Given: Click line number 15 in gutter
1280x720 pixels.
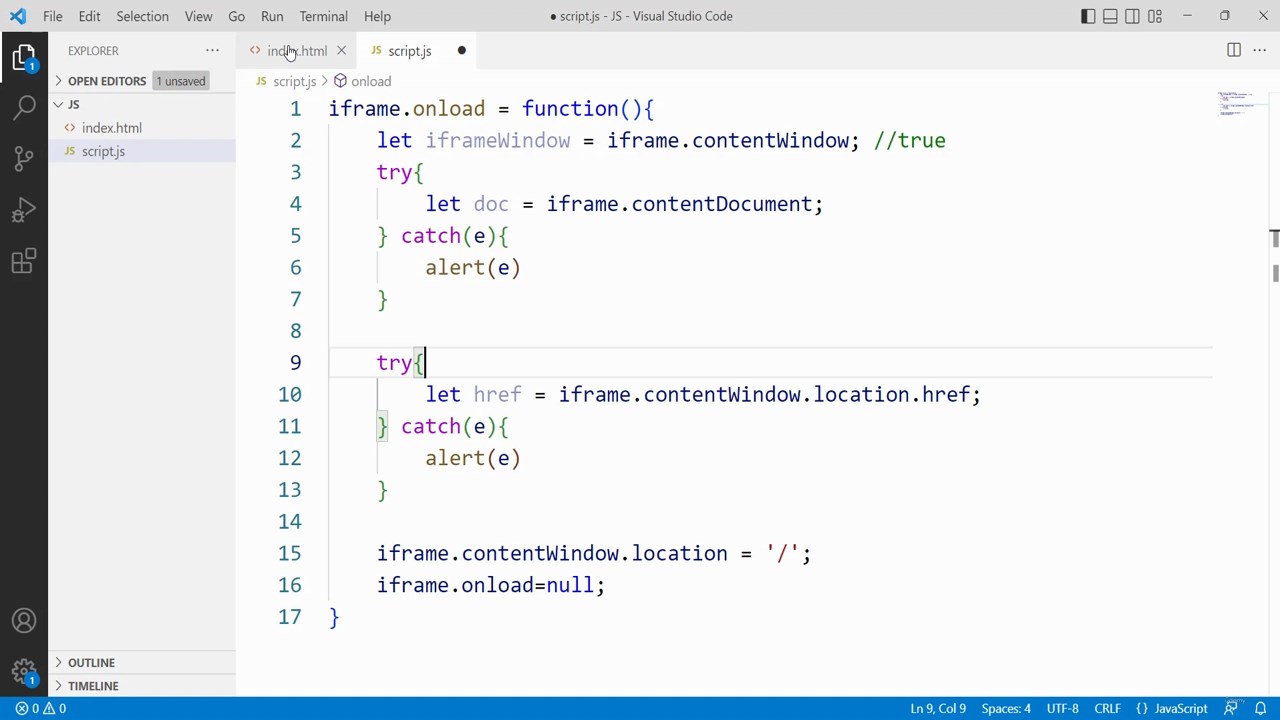Looking at the screenshot, I should pyautogui.click(x=289, y=553).
